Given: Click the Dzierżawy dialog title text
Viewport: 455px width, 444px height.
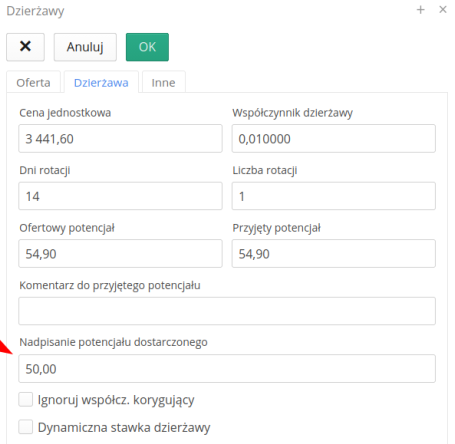Looking at the screenshot, I should (35, 11).
